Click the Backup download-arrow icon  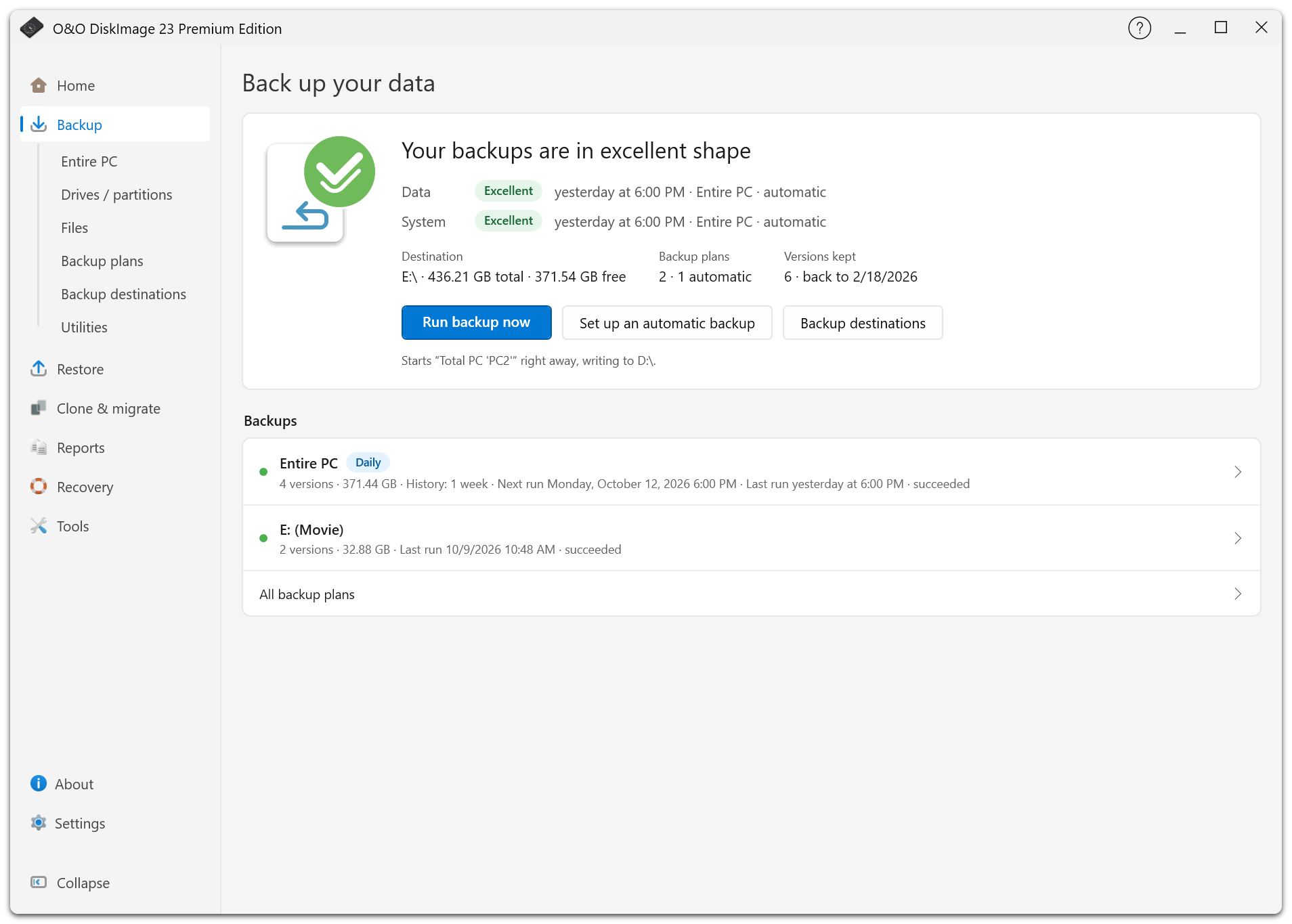point(39,125)
